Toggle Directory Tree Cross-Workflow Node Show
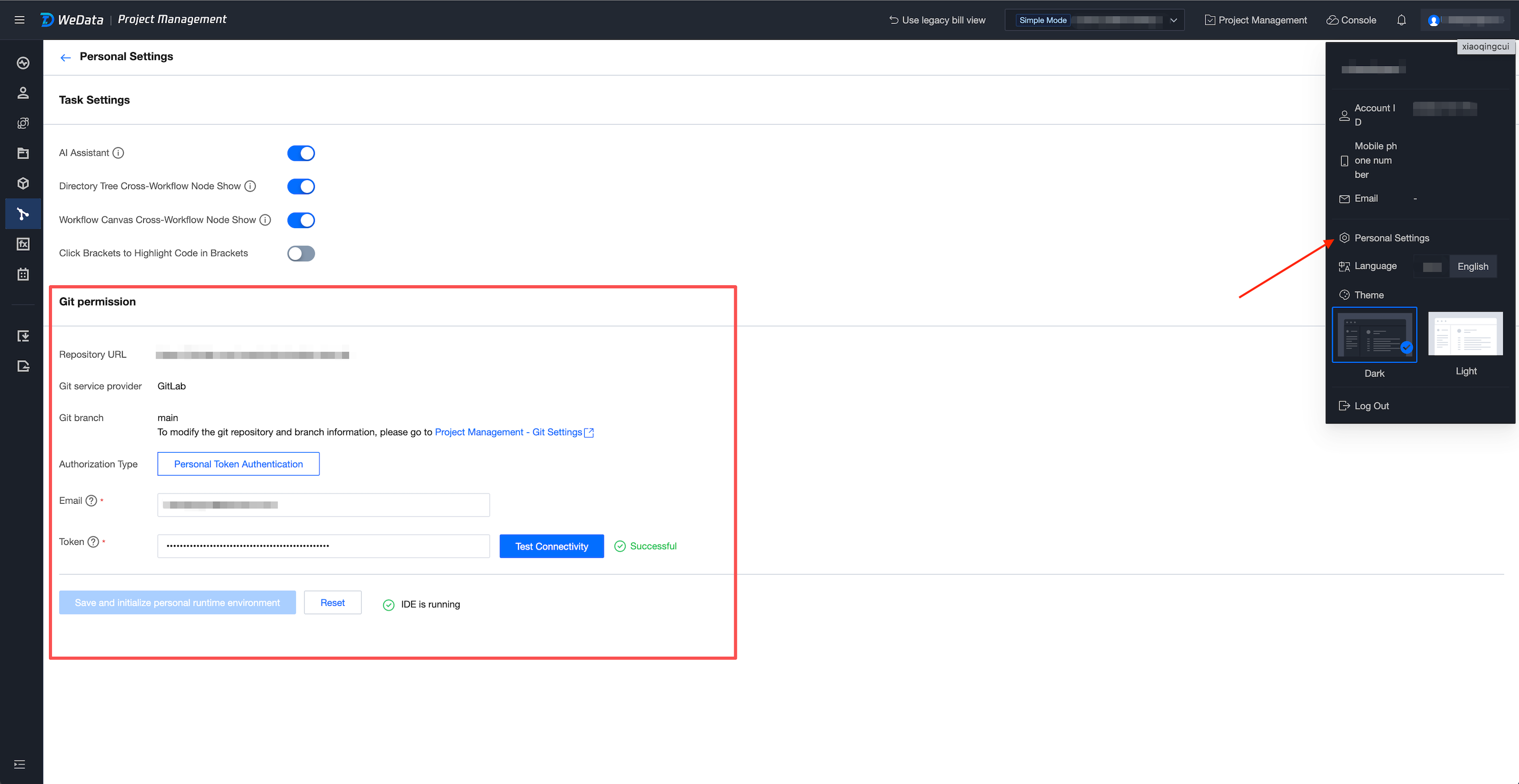This screenshot has height=784, width=1519. pos(301,186)
